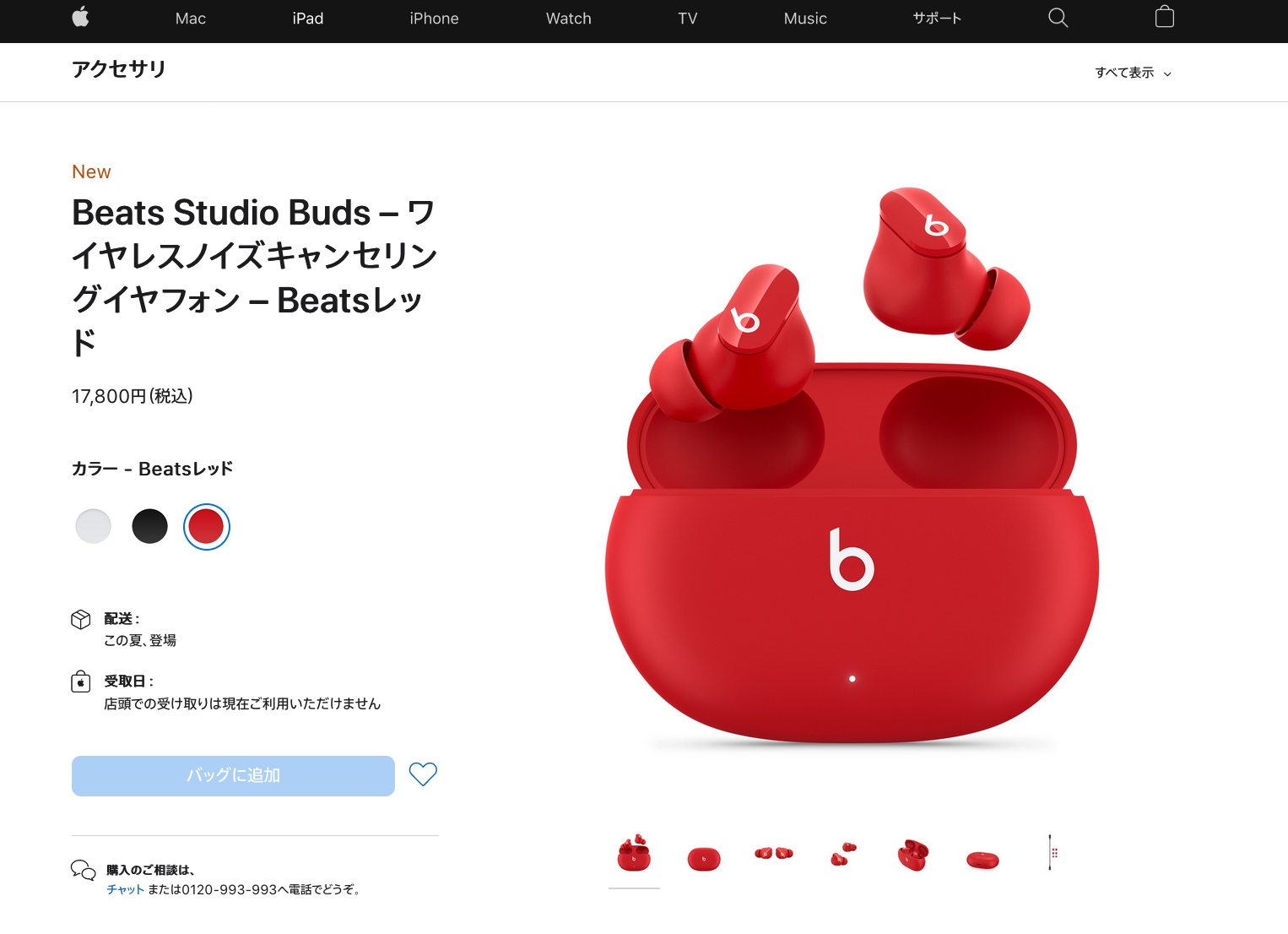Open the チャット link
The image size is (1288, 934).
[125, 889]
